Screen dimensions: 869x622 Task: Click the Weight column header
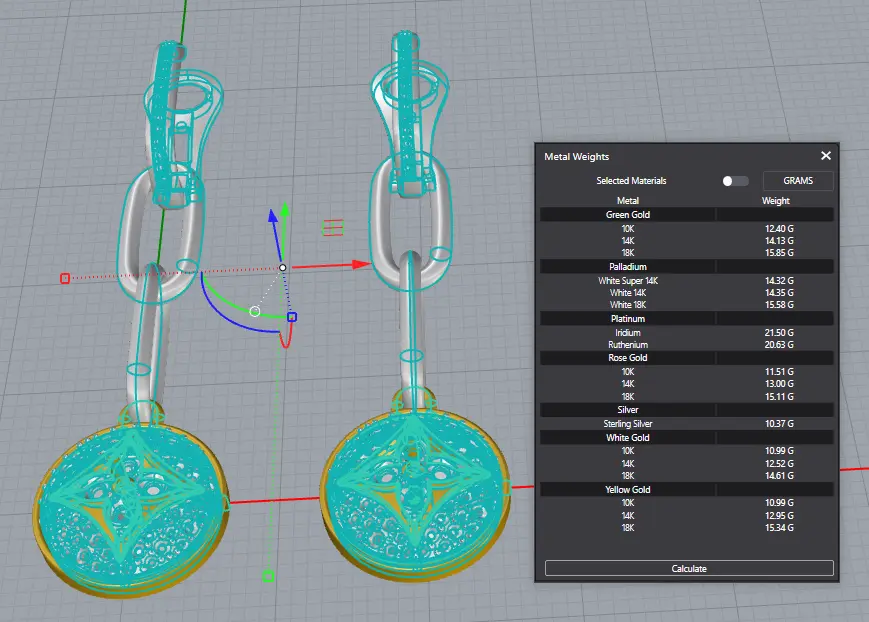coord(776,200)
